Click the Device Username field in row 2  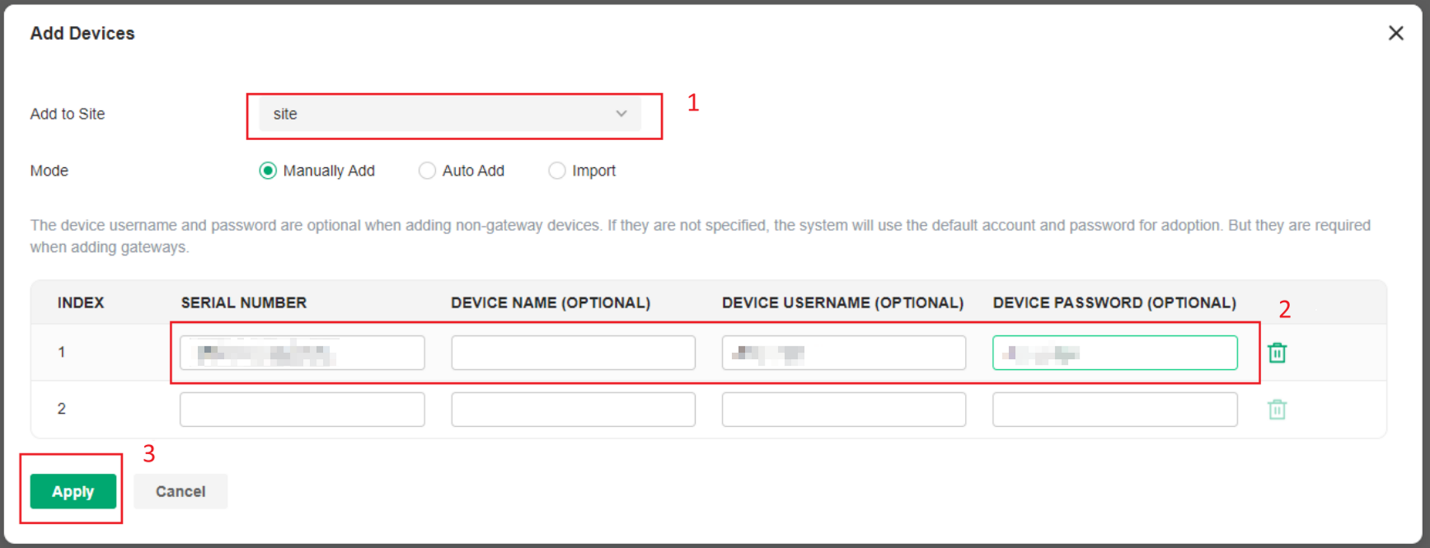[x=843, y=410]
